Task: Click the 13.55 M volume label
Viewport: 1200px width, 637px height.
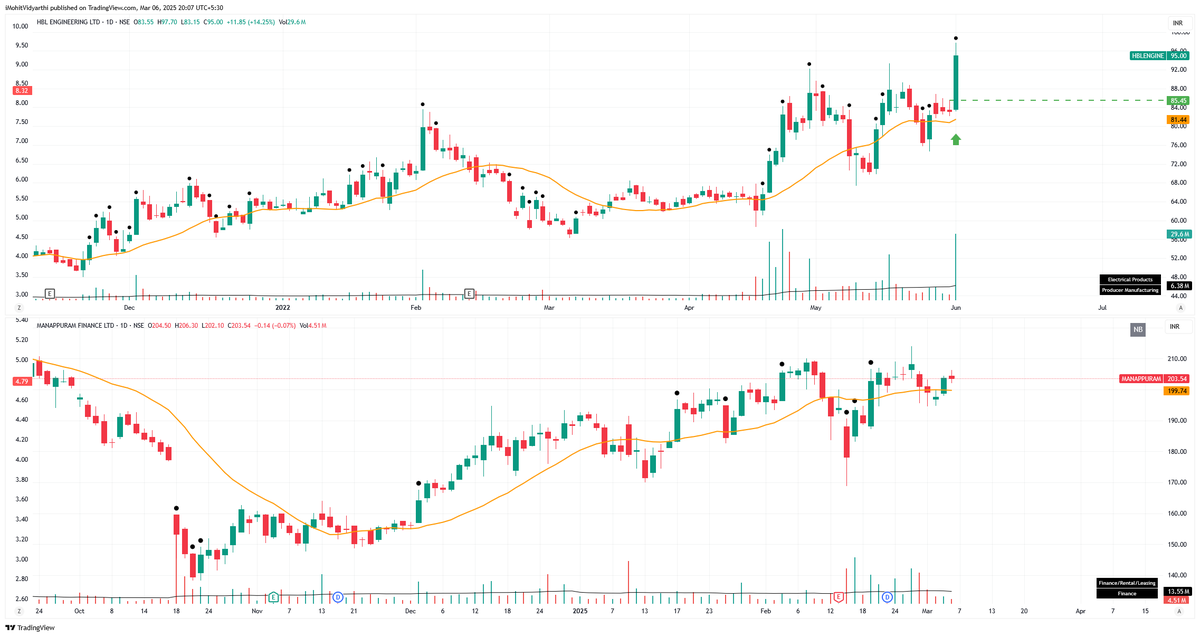Action: [1177, 592]
